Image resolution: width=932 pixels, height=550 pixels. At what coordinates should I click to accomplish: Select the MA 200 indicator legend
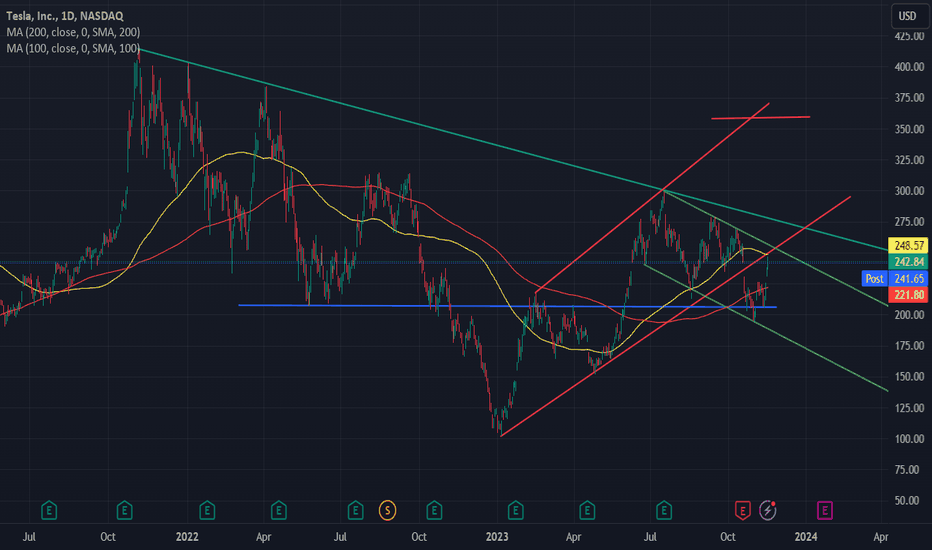pos(73,32)
